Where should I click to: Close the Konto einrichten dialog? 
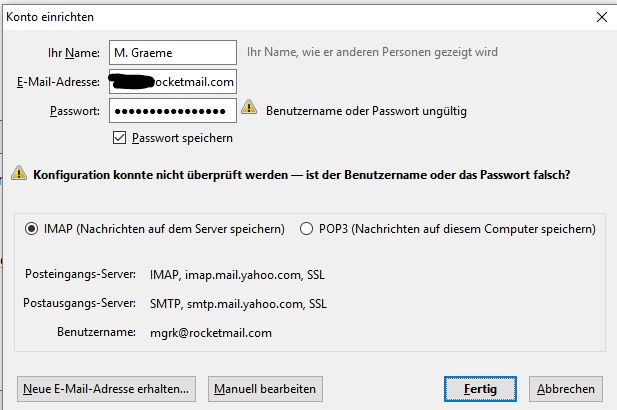point(601,17)
